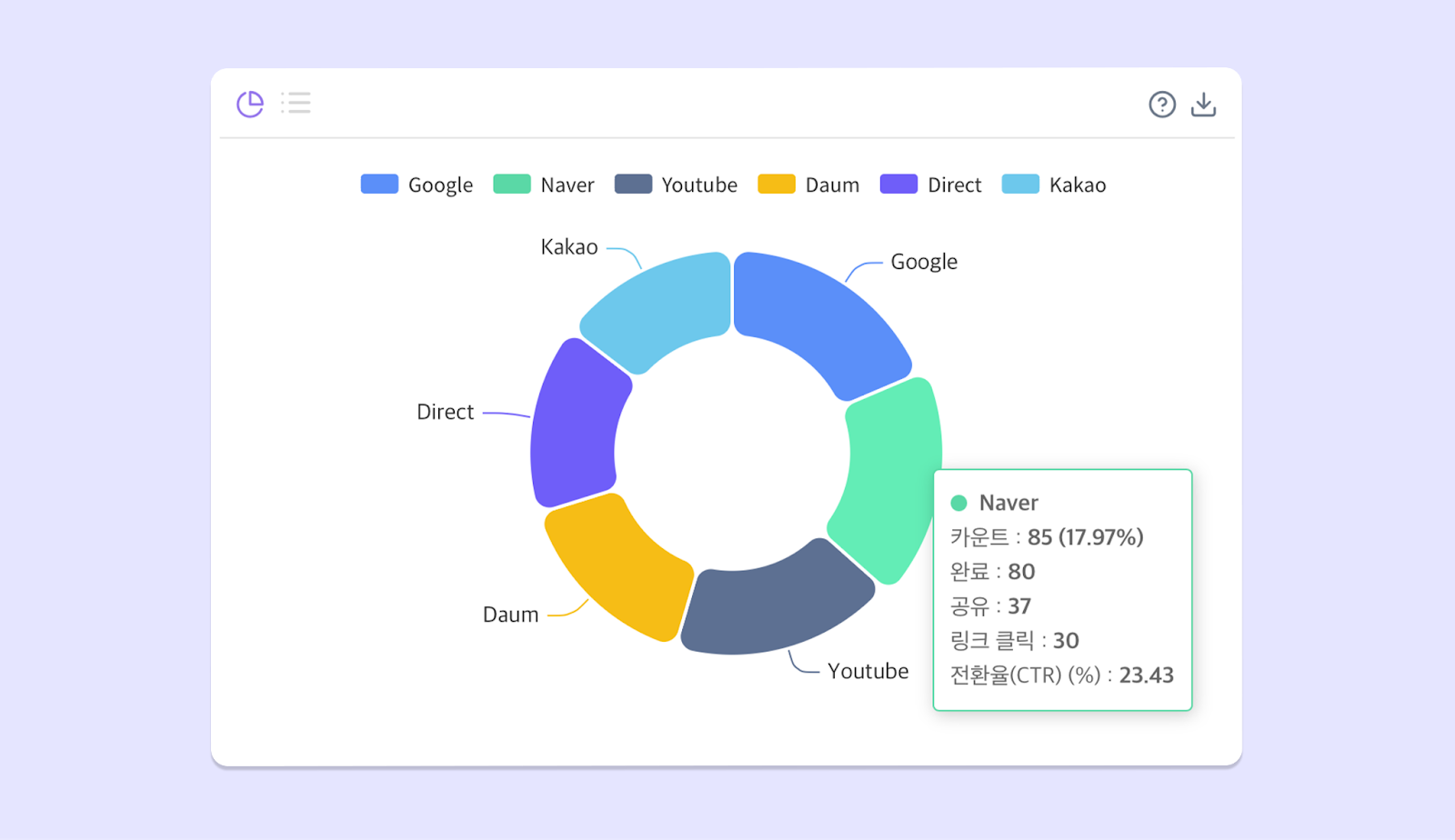Click the Youtube legend label text
The width and height of the screenshot is (1455, 840).
point(699,185)
